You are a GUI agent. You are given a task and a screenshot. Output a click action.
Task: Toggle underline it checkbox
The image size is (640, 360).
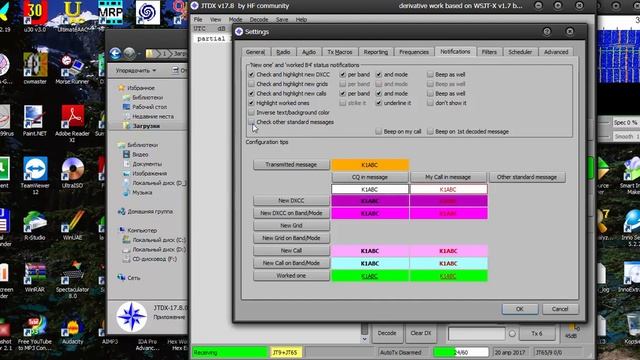pyautogui.click(x=379, y=103)
